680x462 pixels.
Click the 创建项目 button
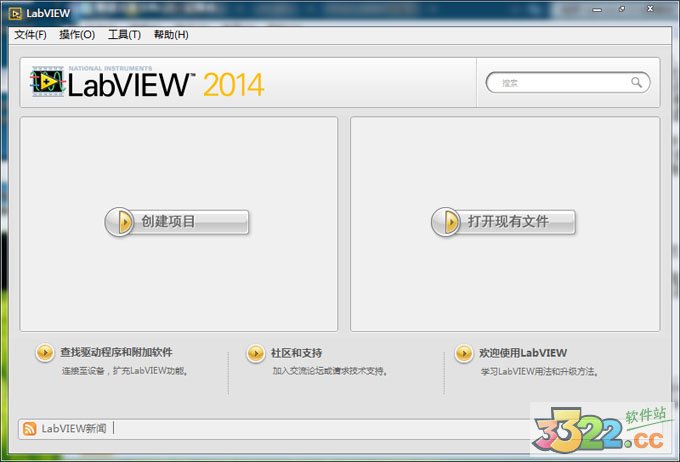tap(177, 222)
